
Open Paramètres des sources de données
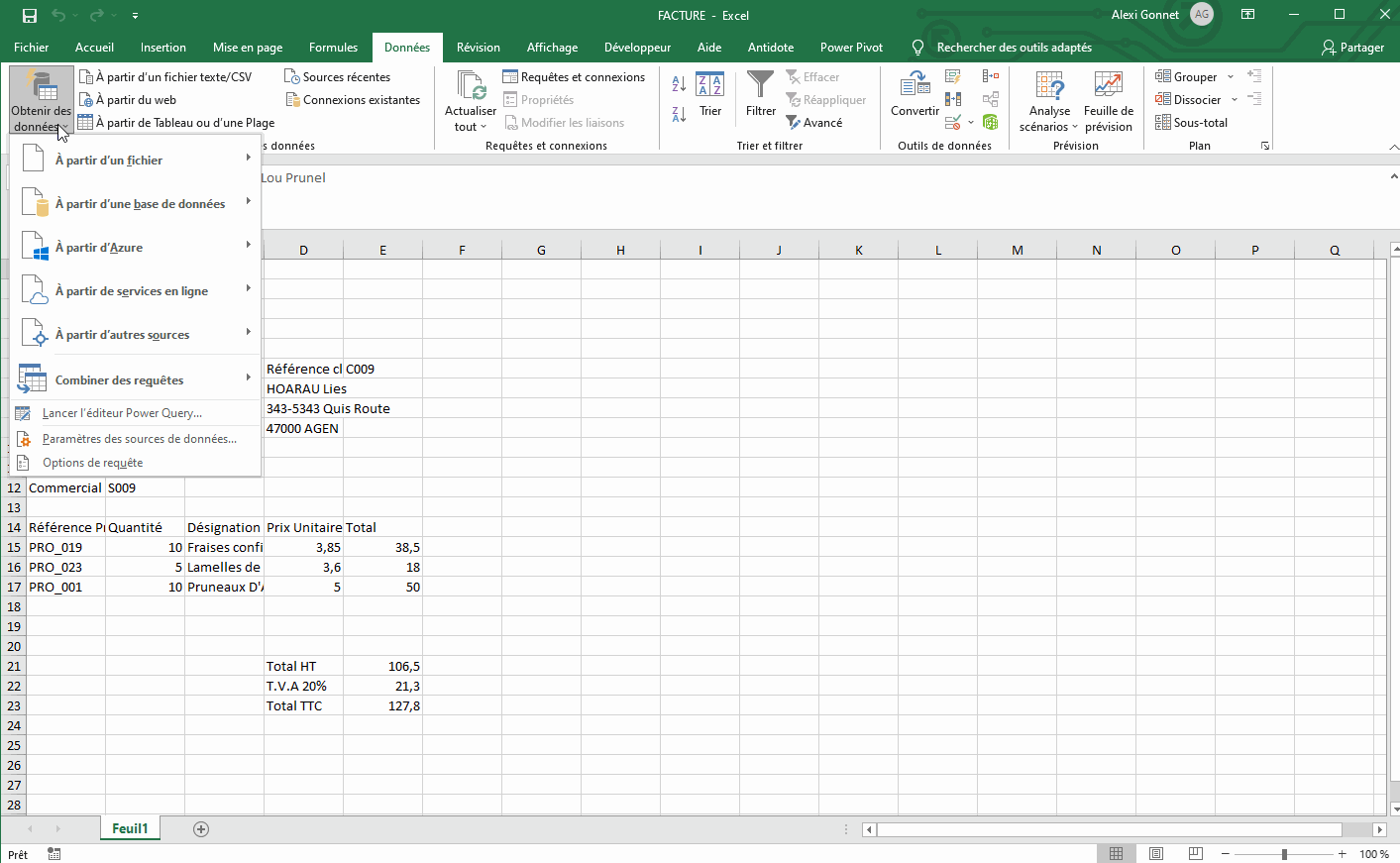click(136, 439)
